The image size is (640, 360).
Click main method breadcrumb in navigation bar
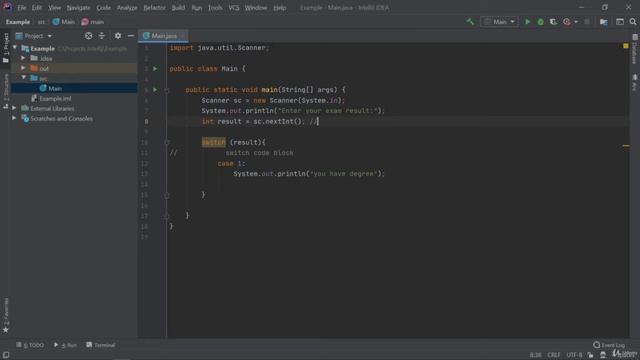(x=93, y=22)
